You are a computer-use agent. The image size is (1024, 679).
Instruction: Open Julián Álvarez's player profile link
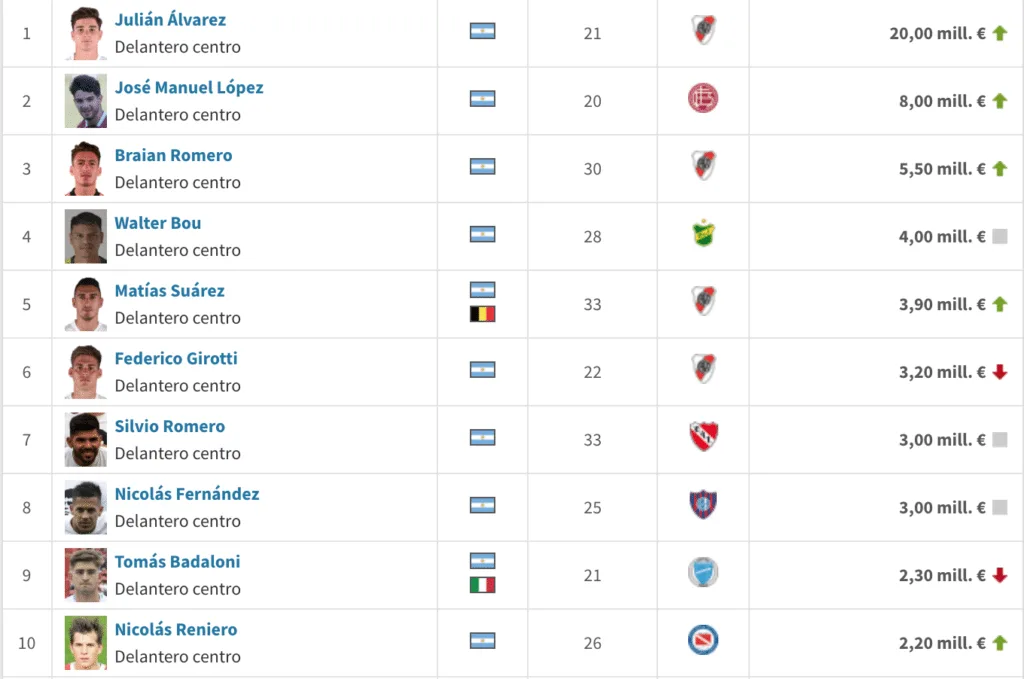170,20
